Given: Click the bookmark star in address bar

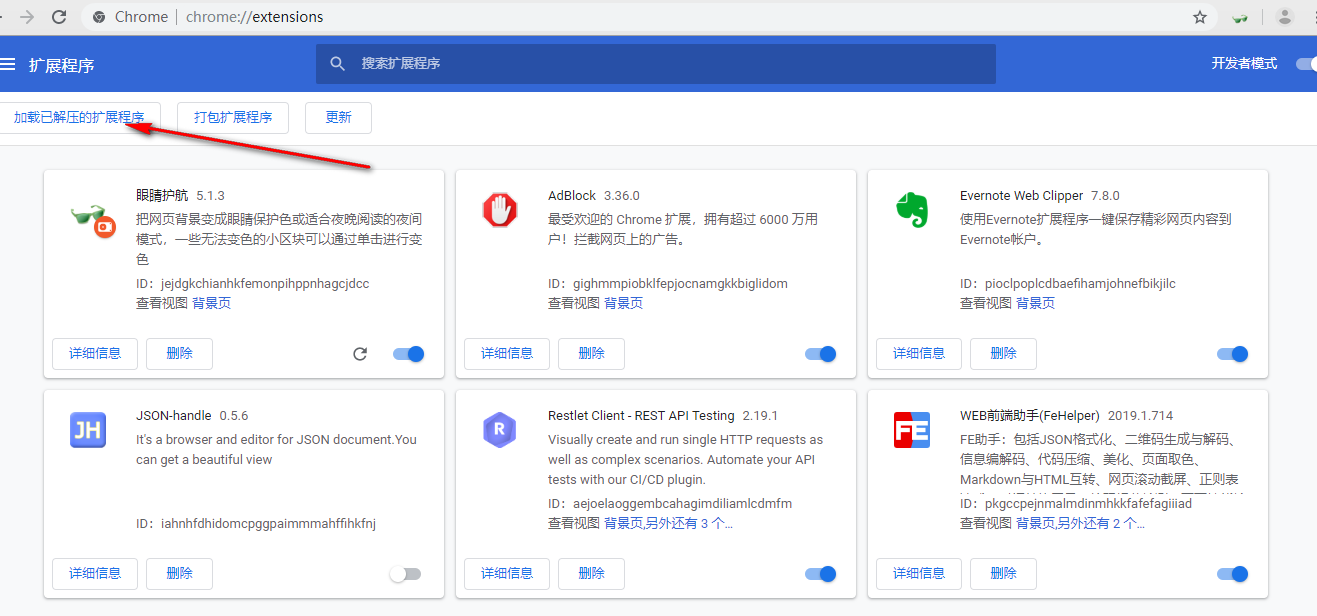Looking at the screenshot, I should tap(1199, 17).
